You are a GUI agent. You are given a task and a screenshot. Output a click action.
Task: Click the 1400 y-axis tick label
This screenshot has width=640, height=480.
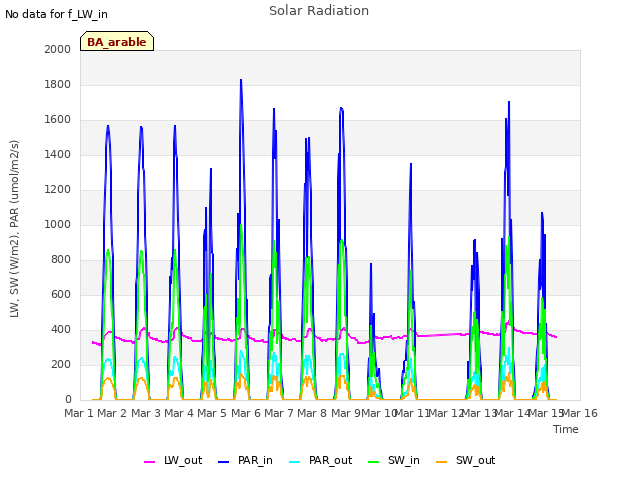point(58,154)
